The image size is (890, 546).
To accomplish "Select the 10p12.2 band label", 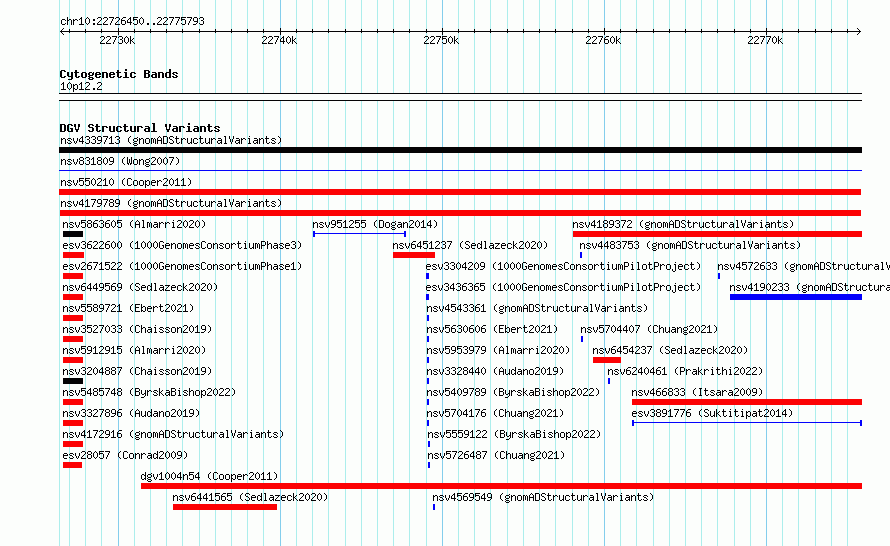I will click(x=81, y=86).
